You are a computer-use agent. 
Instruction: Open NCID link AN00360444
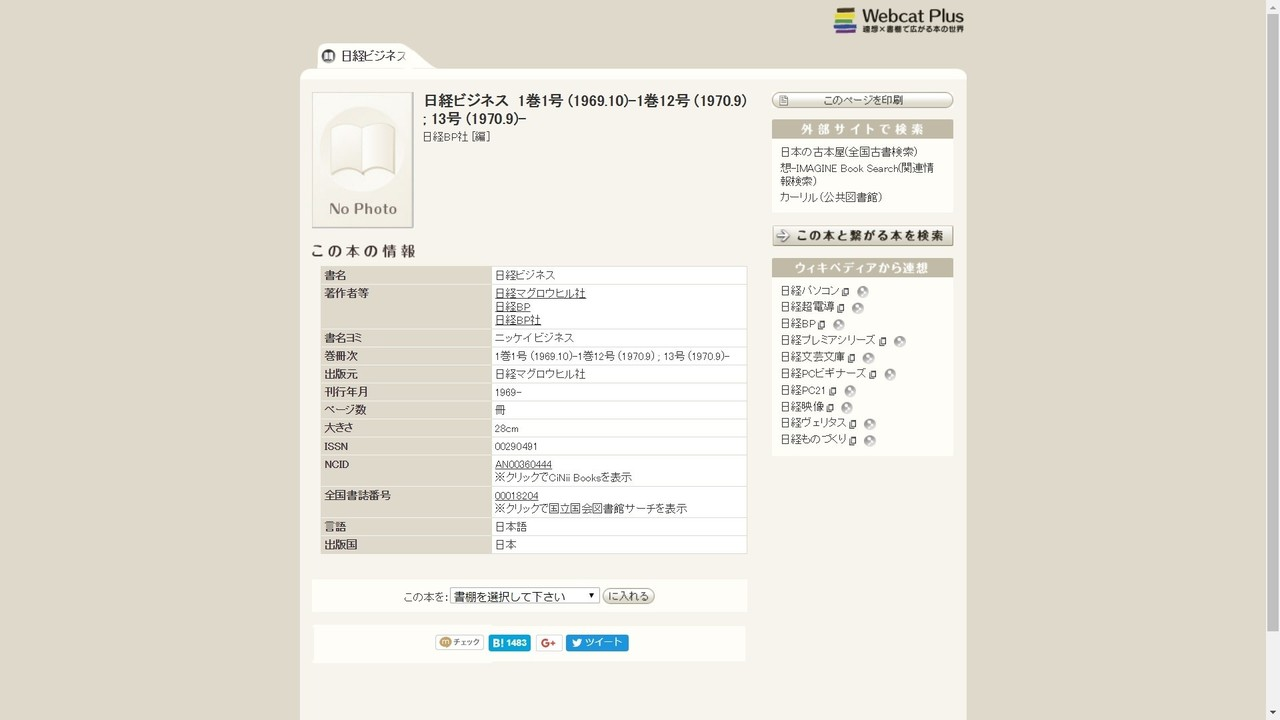pos(523,464)
